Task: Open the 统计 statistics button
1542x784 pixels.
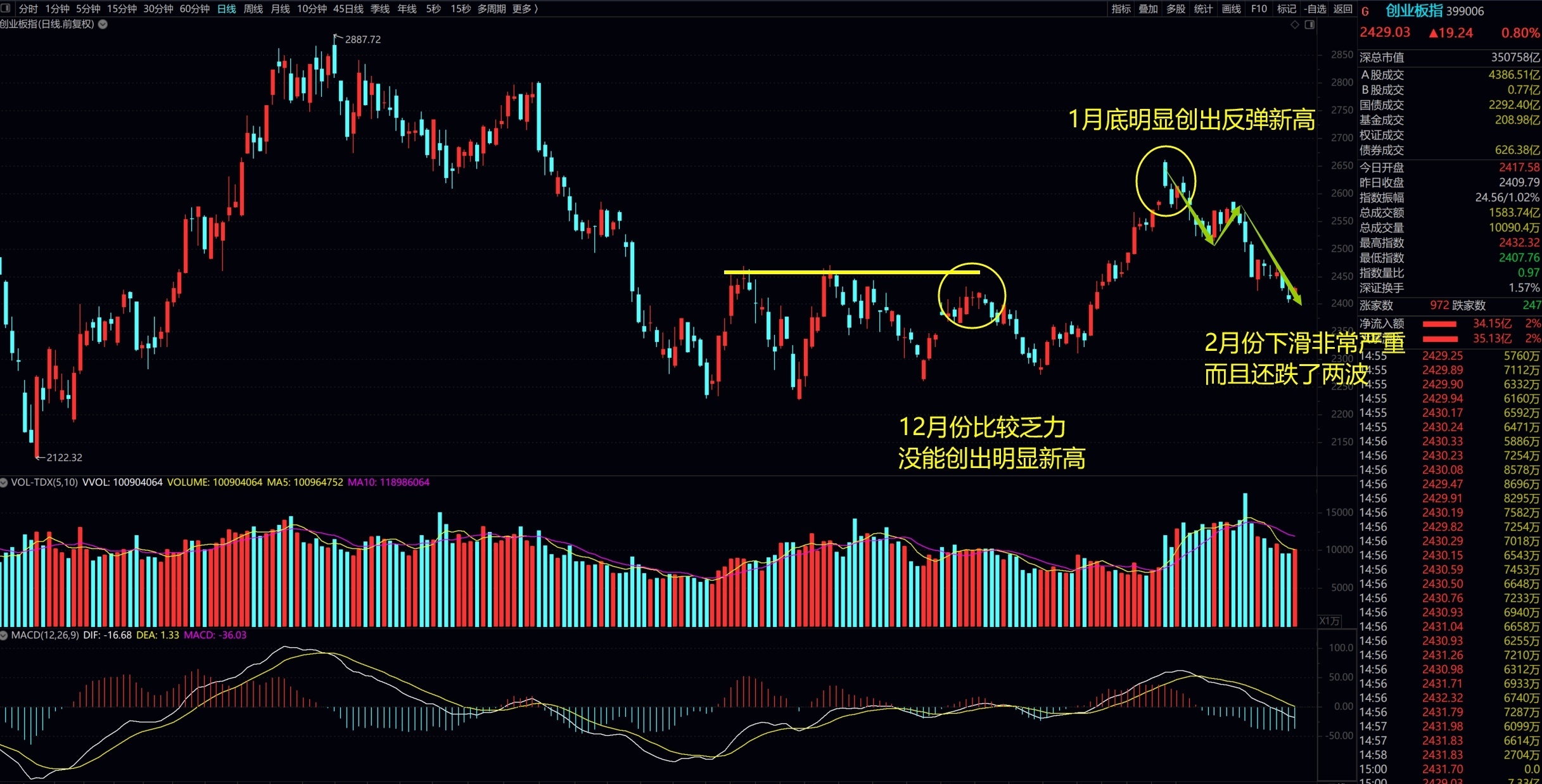Action: click(1203, 9)
